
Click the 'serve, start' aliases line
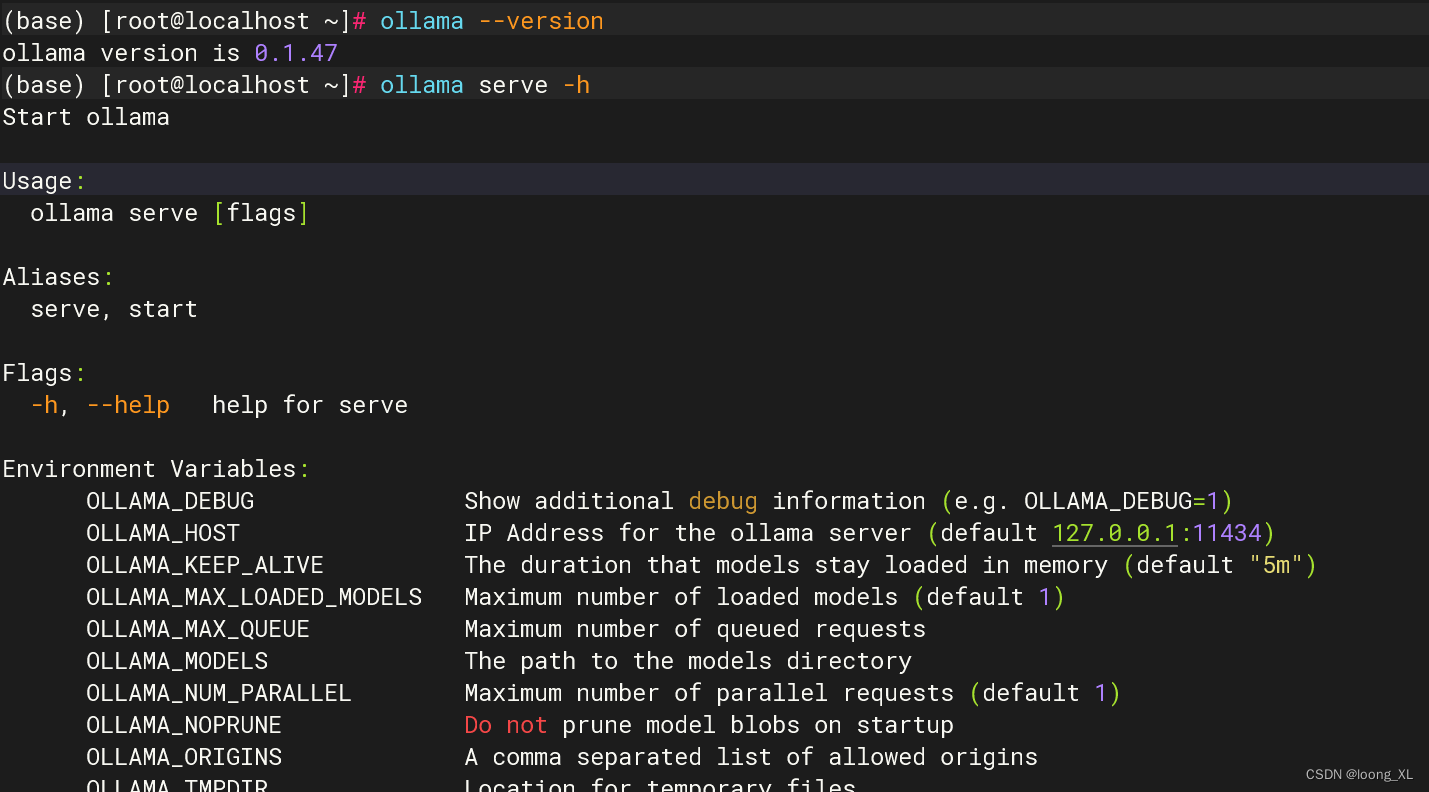114,310
